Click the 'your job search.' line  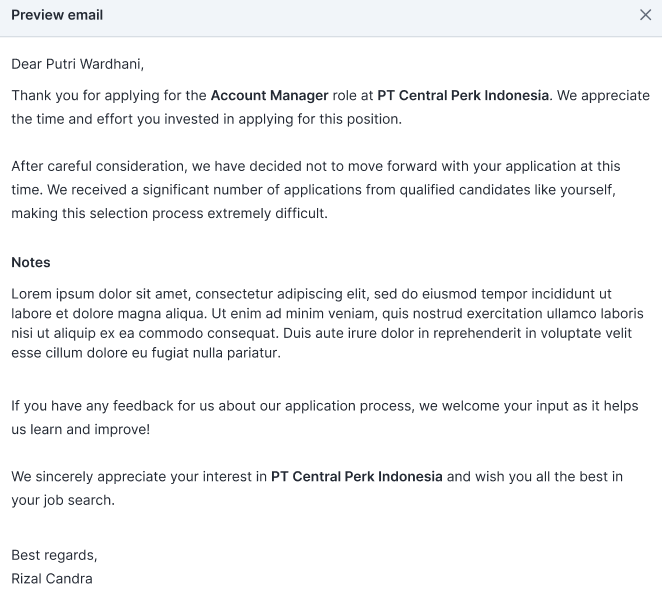[x=63, y=499]
